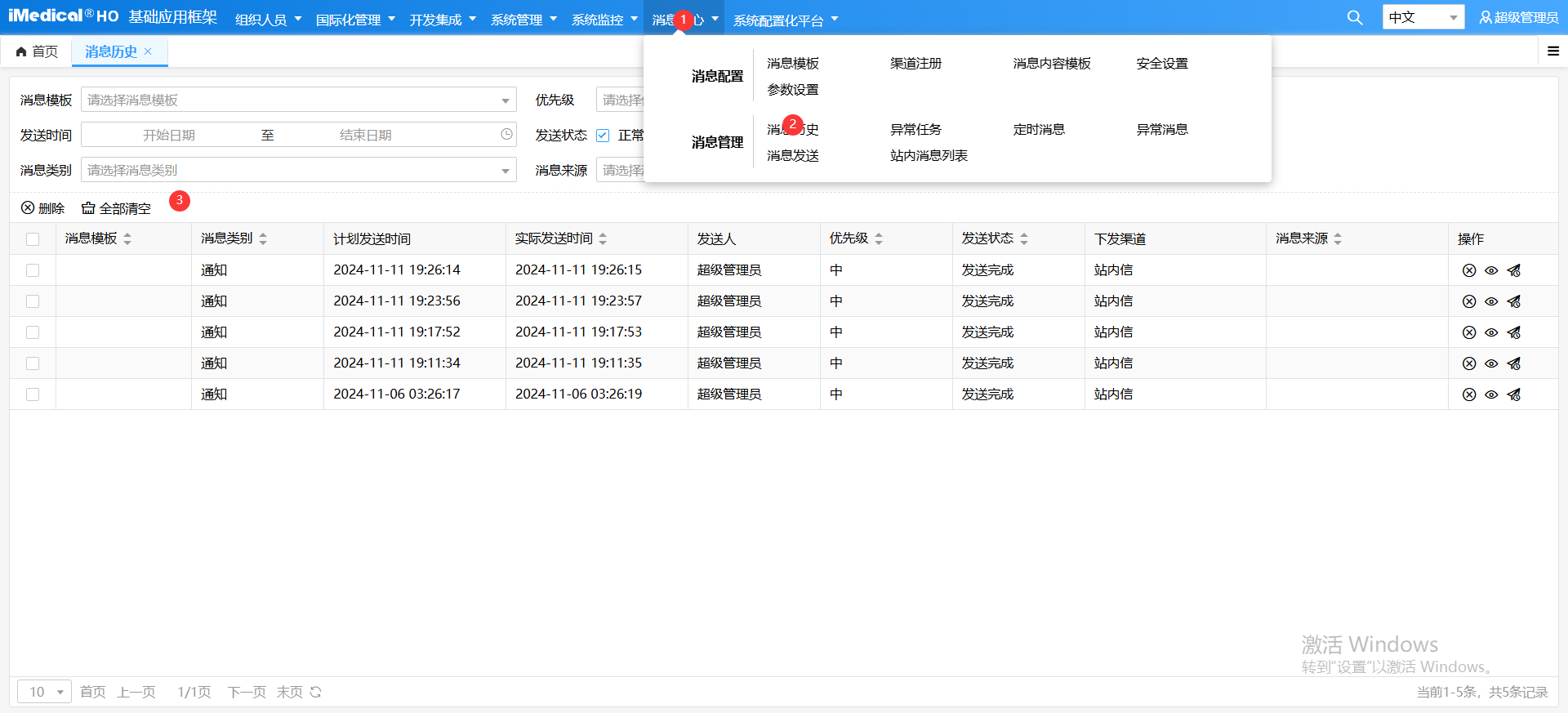Screen dimensions: 1568x713
Task: View details with eye icon in second row
Action: 1490,301
